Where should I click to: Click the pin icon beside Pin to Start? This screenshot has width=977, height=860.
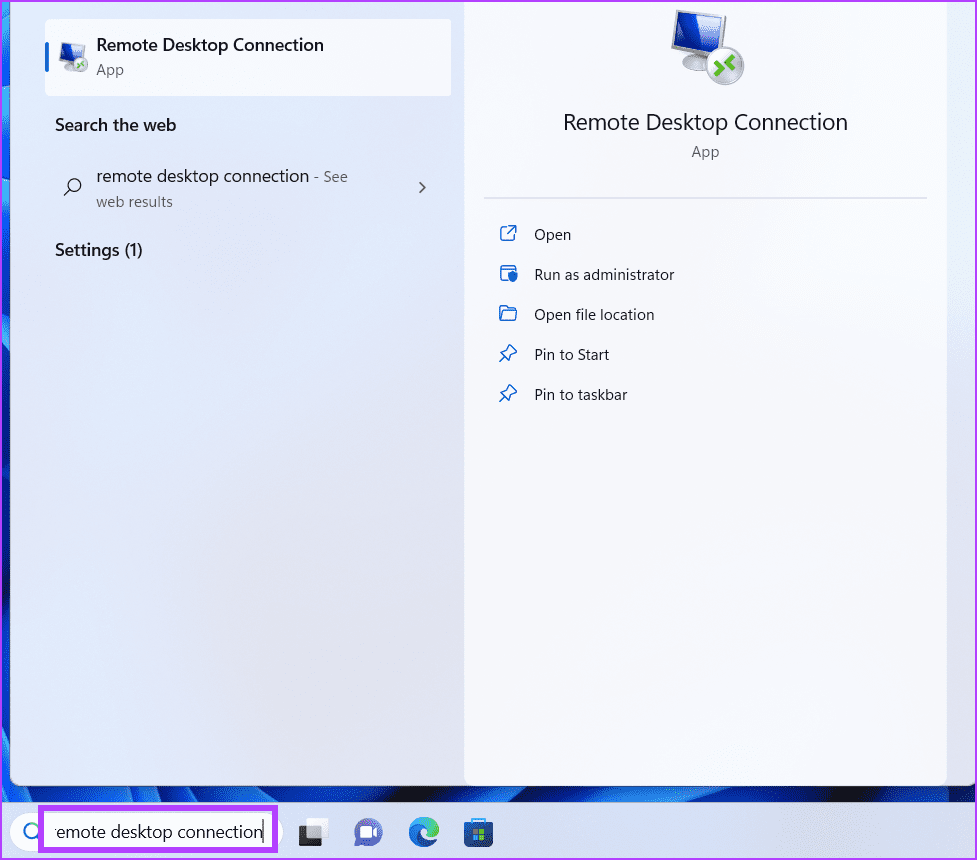[x=508, y=353]
